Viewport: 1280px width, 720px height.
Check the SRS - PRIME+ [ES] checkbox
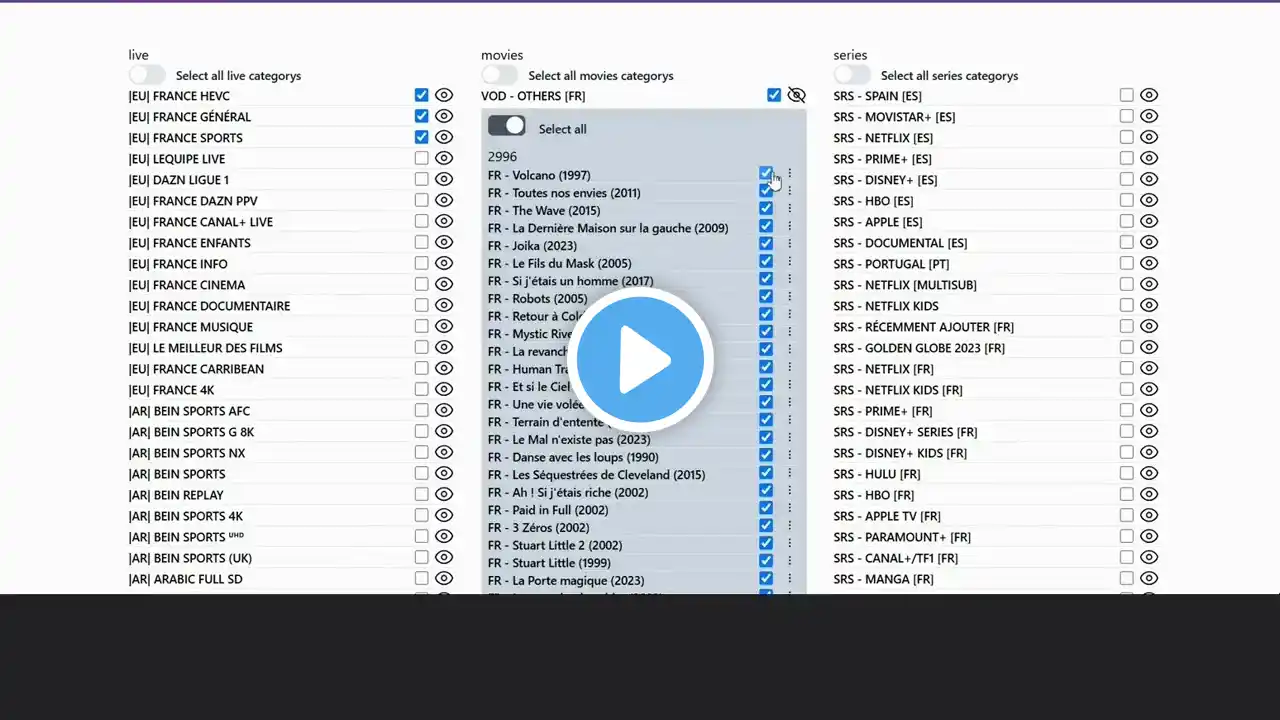tap(1127, 158)
